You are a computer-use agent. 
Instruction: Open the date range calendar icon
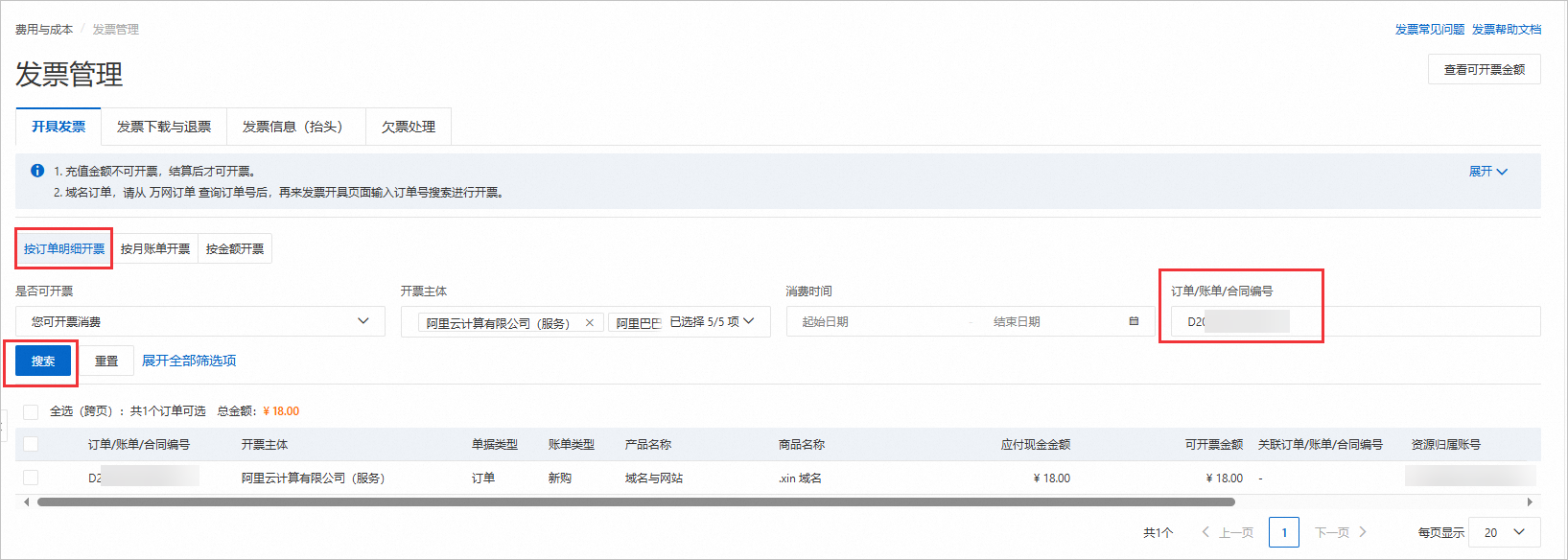[1134, 321]
